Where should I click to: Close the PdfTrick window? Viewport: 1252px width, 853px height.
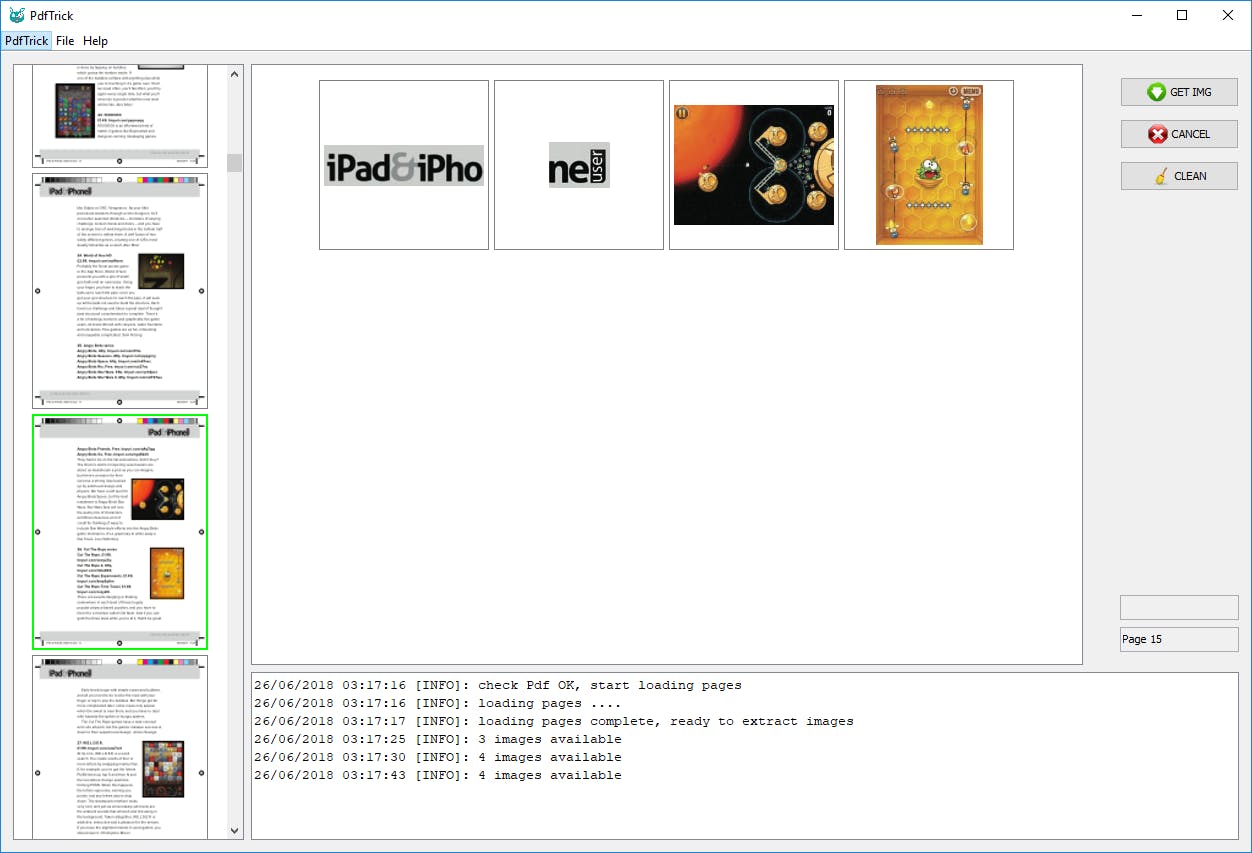pyautogui.click(x=1228, y=15)
